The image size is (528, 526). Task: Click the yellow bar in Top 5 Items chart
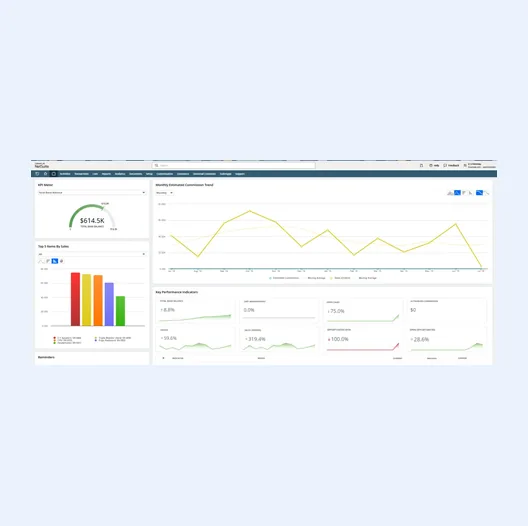pos(87,300)
